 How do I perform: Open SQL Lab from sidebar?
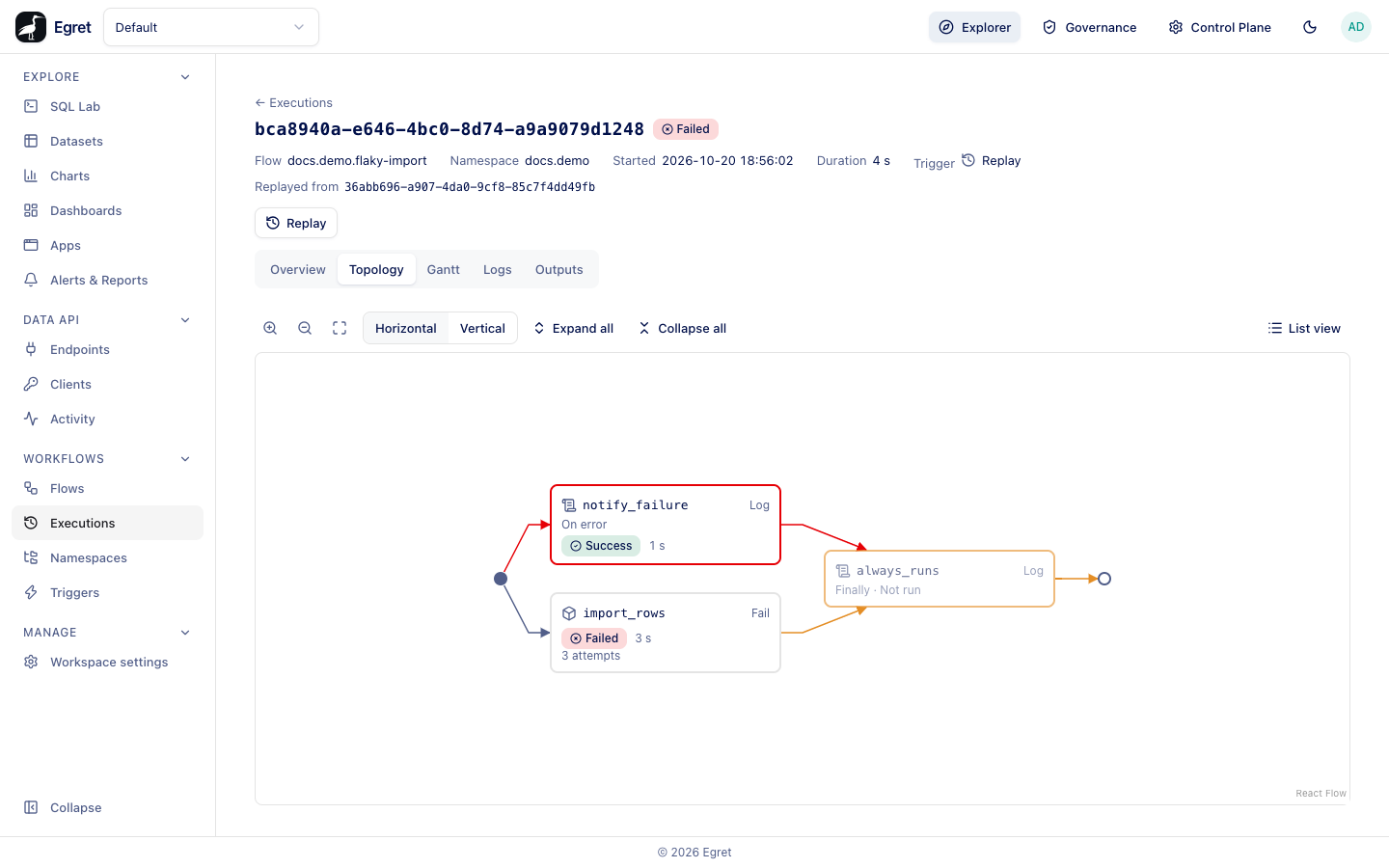107,106
